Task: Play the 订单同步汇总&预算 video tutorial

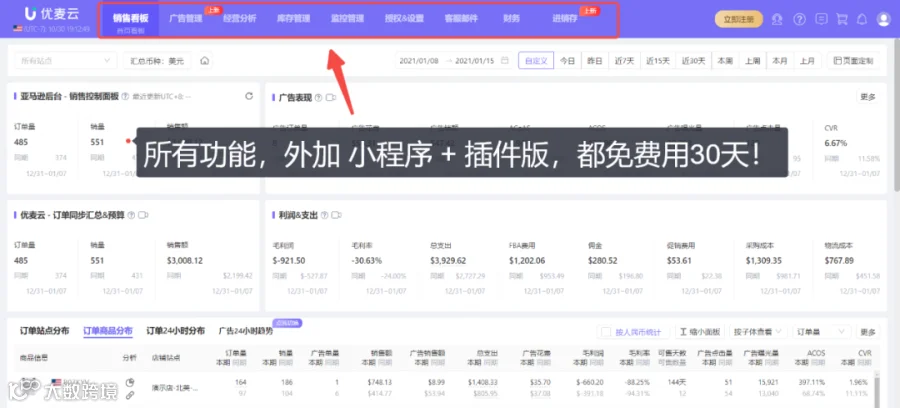Action: pos(143,215)
